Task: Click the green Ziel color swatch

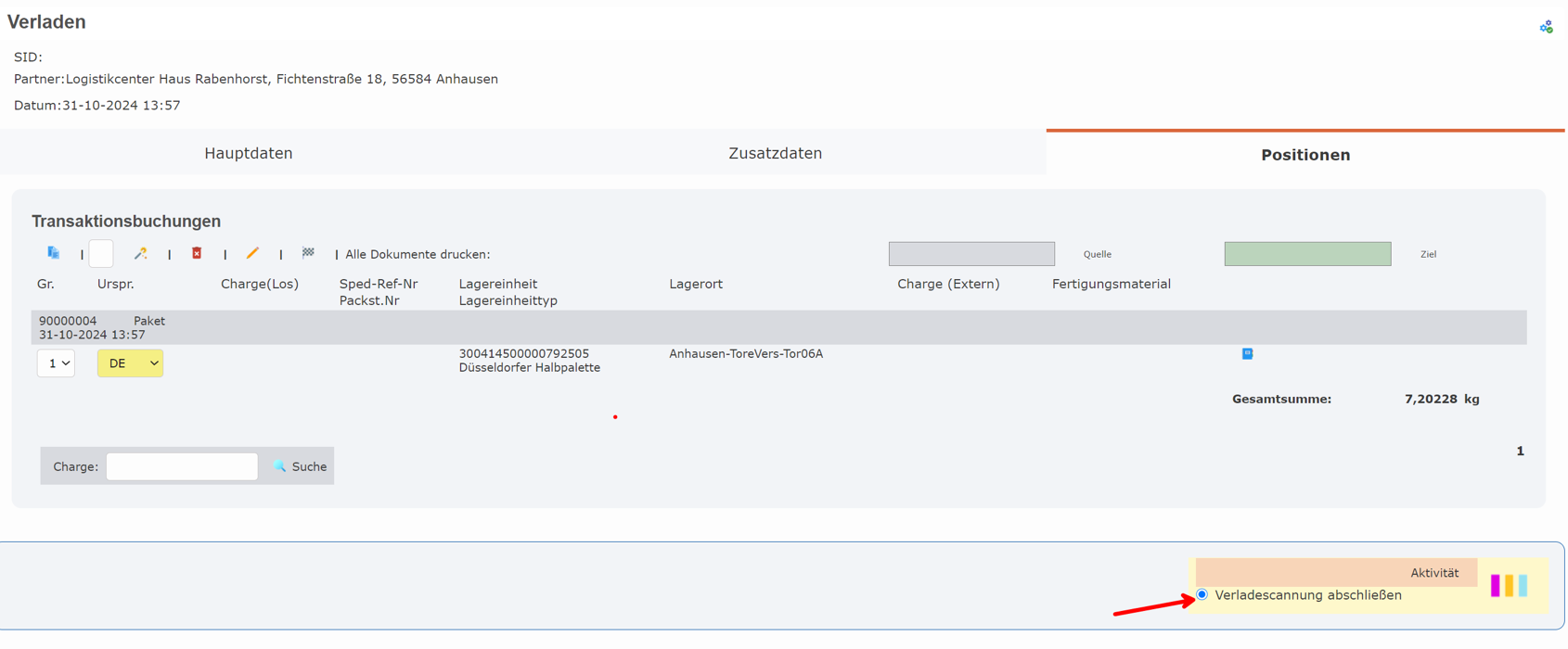Action: pos(1307,254)
